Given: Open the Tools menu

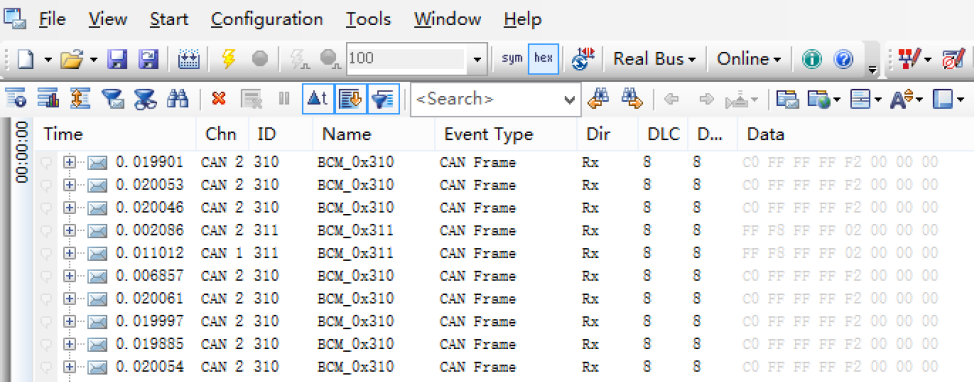Looking at the screenshot, I should pyautogui.click(x=368, y=19).
